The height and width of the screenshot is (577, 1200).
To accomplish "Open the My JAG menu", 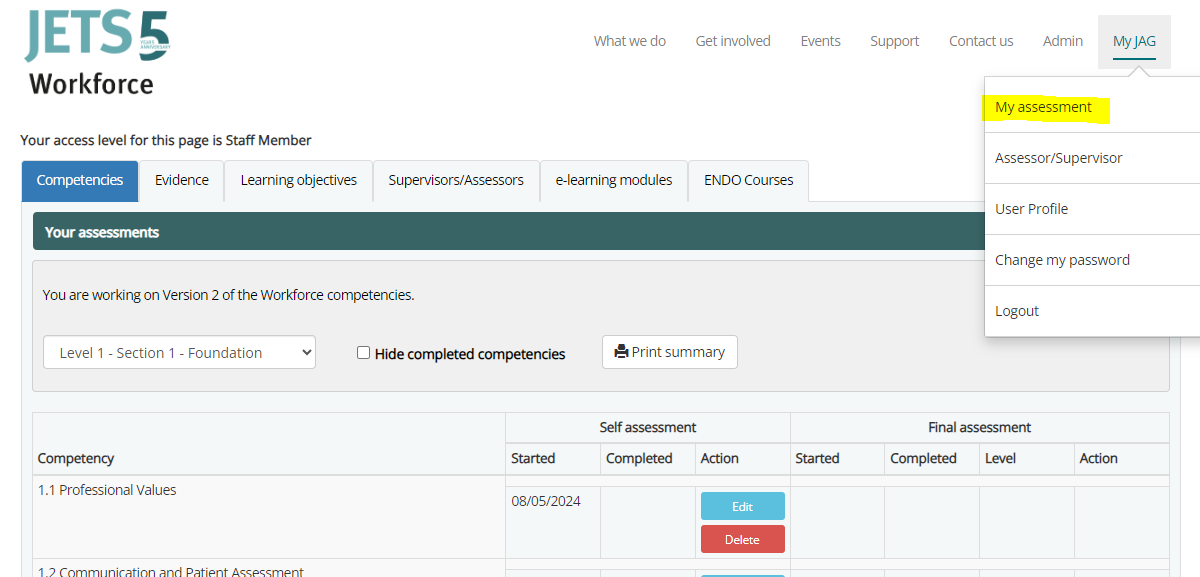I will click(x=1134, y=41).
